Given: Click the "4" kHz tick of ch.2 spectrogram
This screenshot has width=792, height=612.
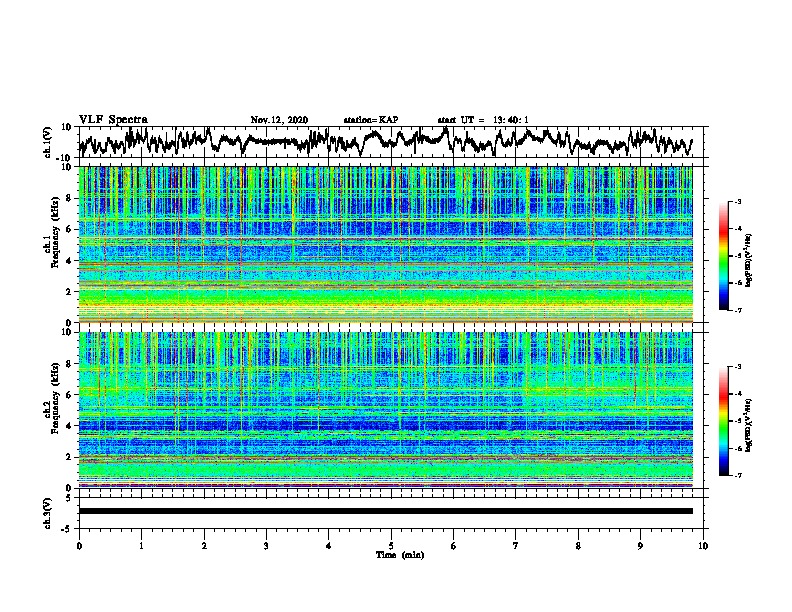Looking at the screenshot, I should pyautogui.click(x=69, y=426).
